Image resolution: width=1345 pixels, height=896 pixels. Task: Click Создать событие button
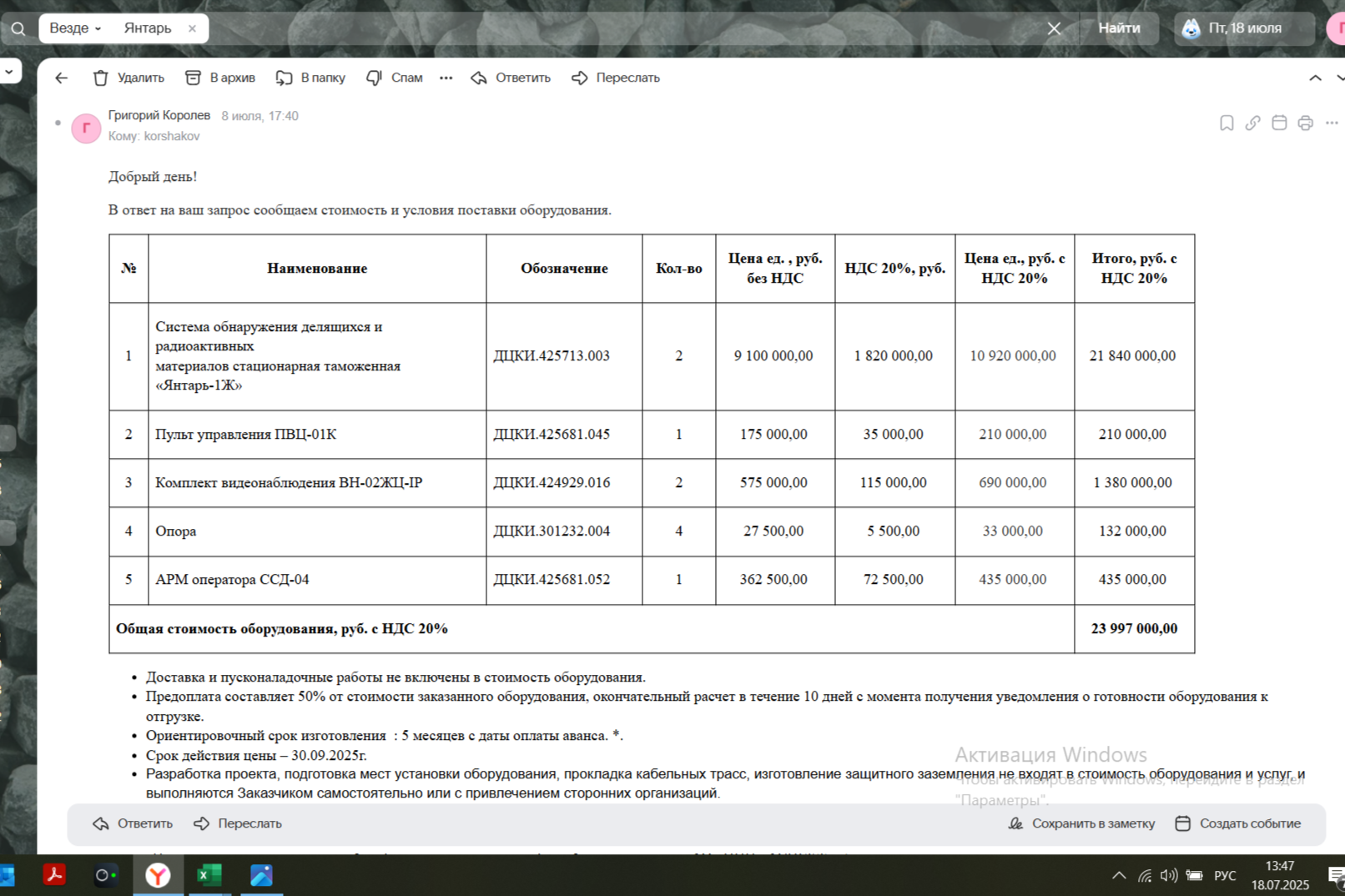click(x=1238, y=823)
